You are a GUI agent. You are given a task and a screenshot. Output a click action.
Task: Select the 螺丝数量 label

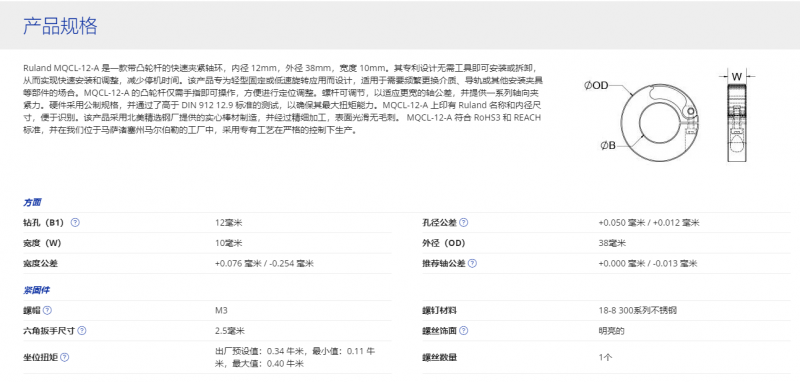(x=439, y=357)
